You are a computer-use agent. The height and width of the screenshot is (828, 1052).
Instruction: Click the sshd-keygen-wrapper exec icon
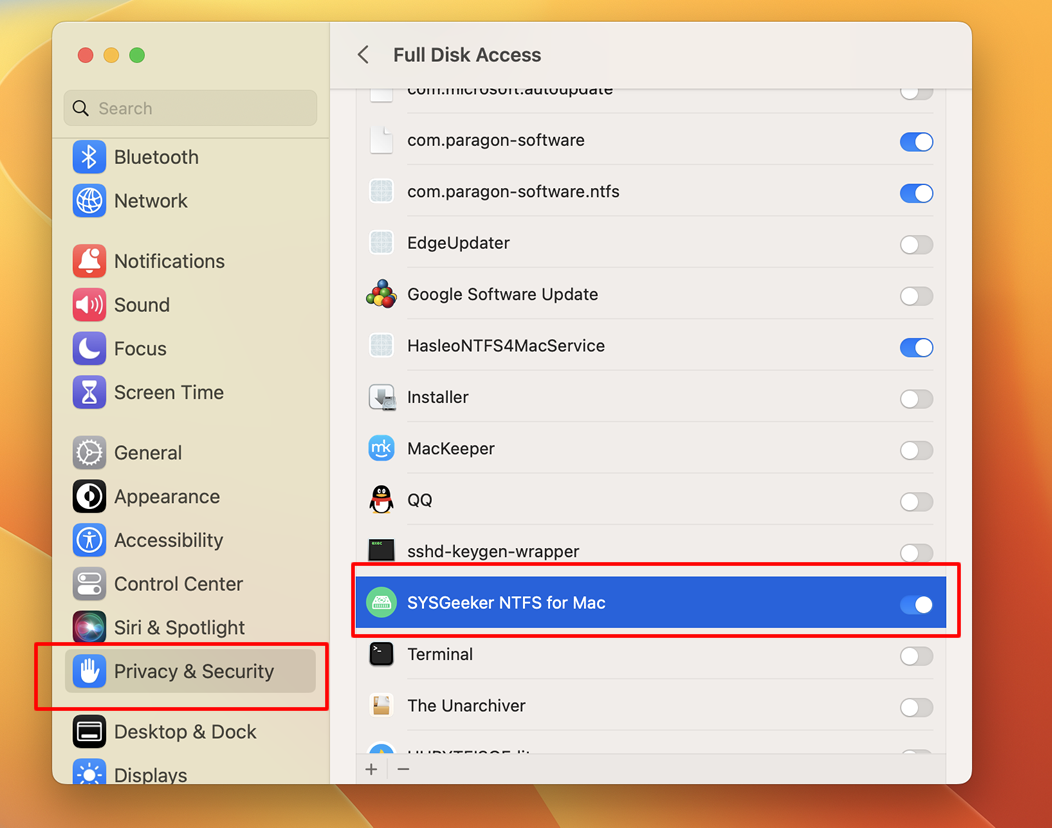381,550
